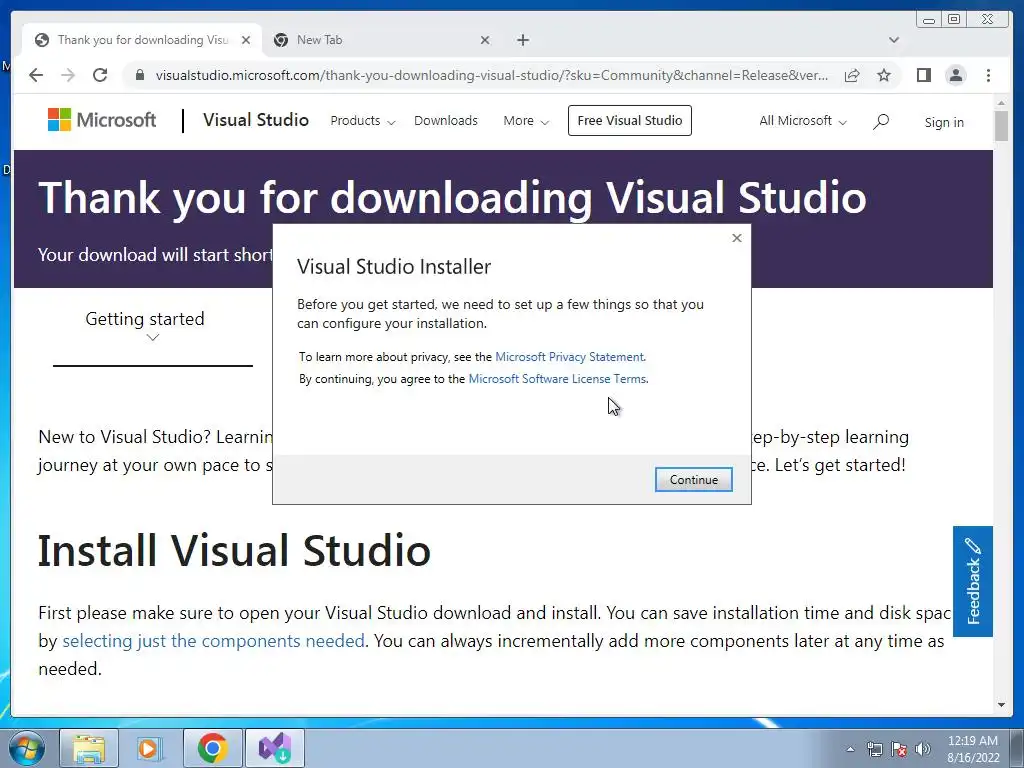Open the Chrome side panel icon
The height and width of the screenshot is (768, 1024).
pyautogui.click(x=923, y=75)
